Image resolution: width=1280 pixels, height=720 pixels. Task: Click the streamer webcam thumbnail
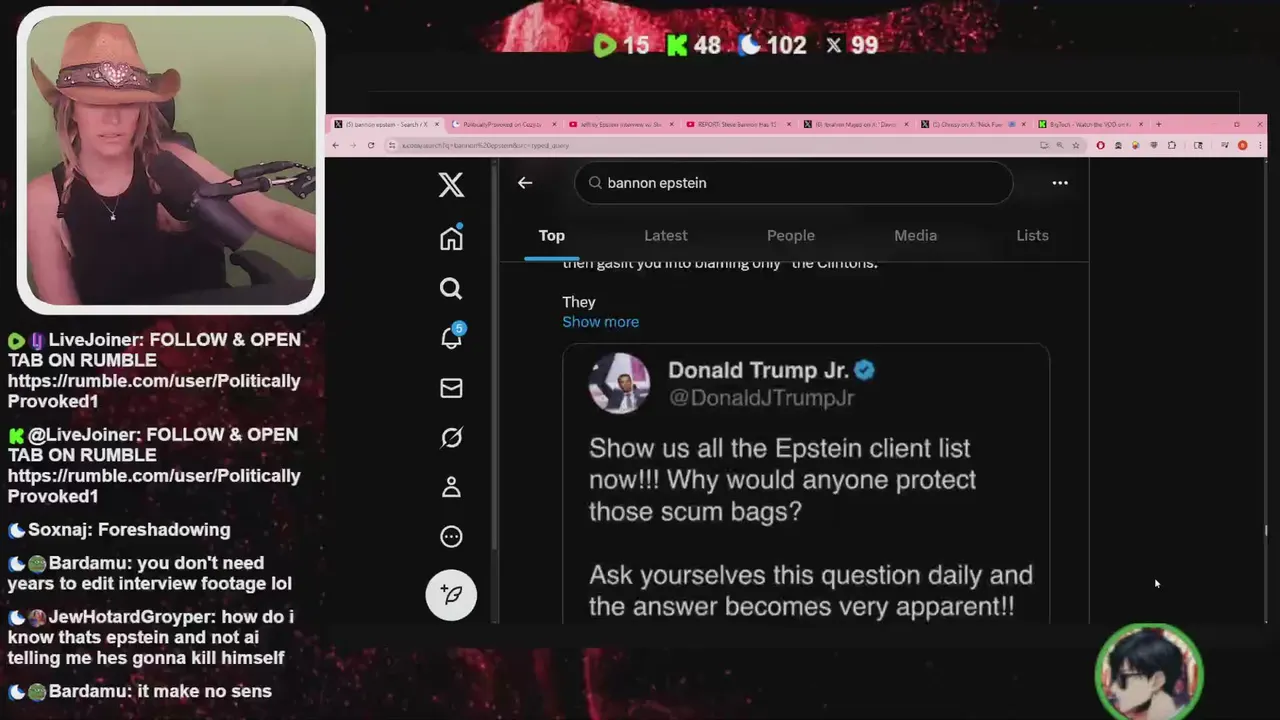pos(171,160)
